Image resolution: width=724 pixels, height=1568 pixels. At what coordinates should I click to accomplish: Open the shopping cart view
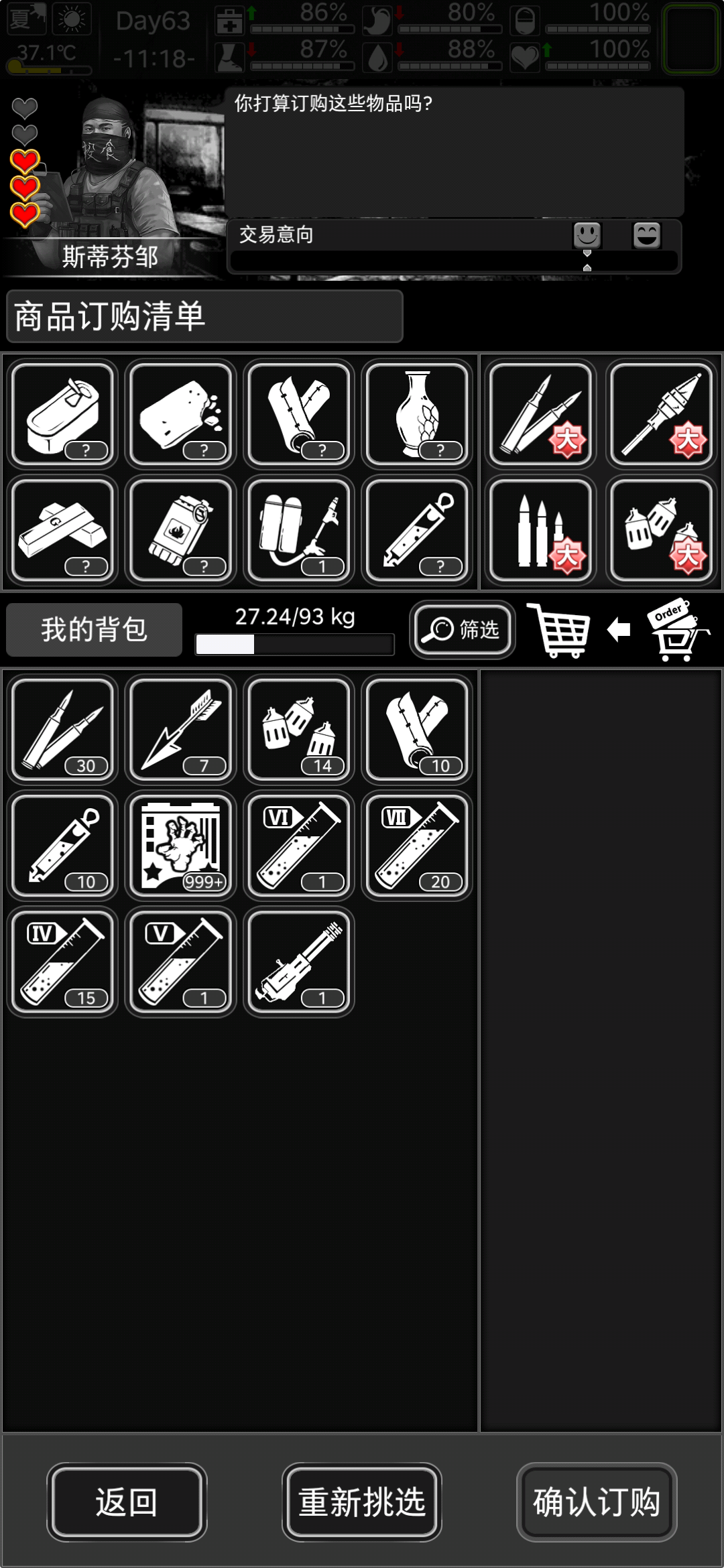[x=559, y=630]
